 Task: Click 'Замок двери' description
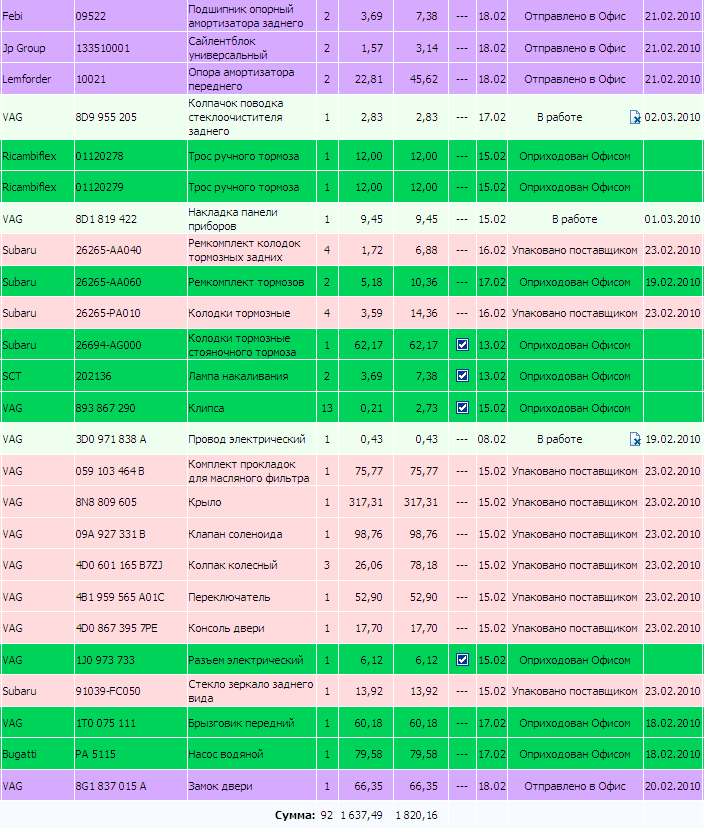pyautogui.click(x=220, y=786)
